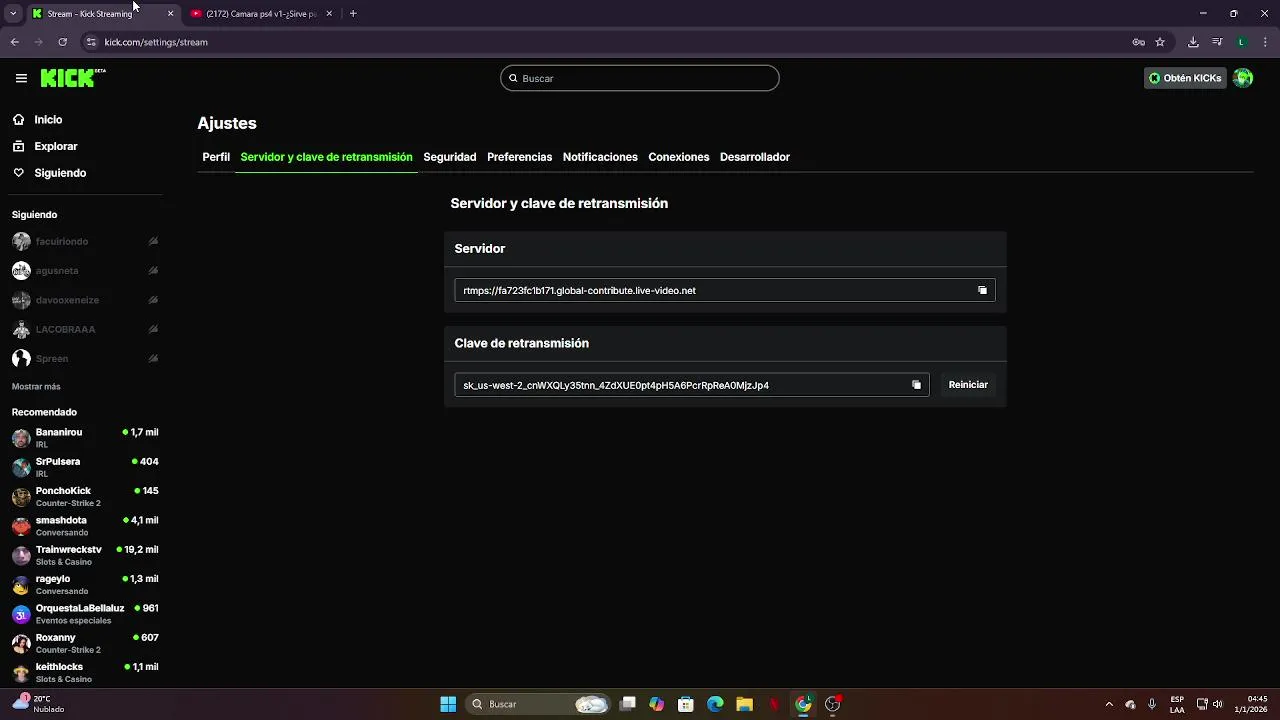
Task: Switch to the Camara ps4 browser tab
Action: point(262,13)
